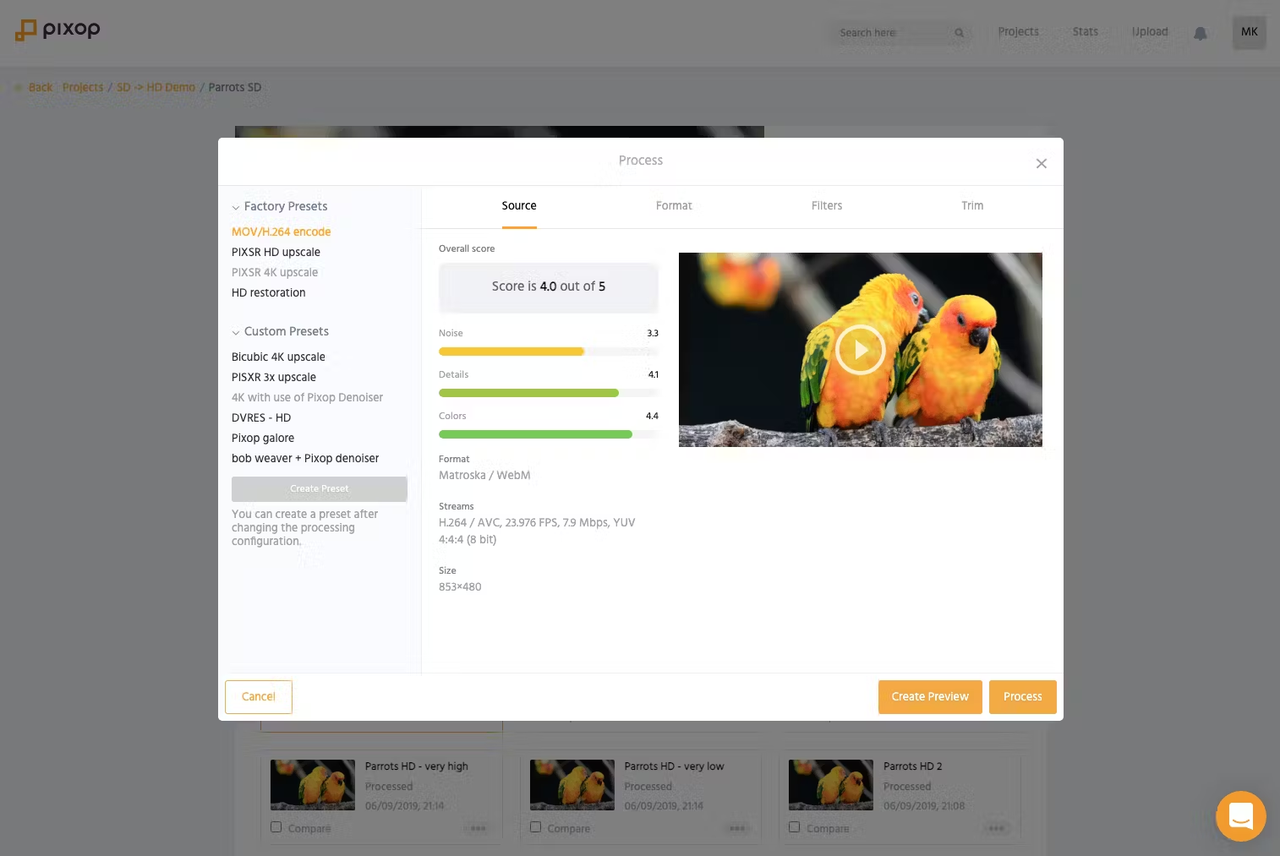
Task: Check Compare under Parrots HD - very low
Action: tap(536, 827)
